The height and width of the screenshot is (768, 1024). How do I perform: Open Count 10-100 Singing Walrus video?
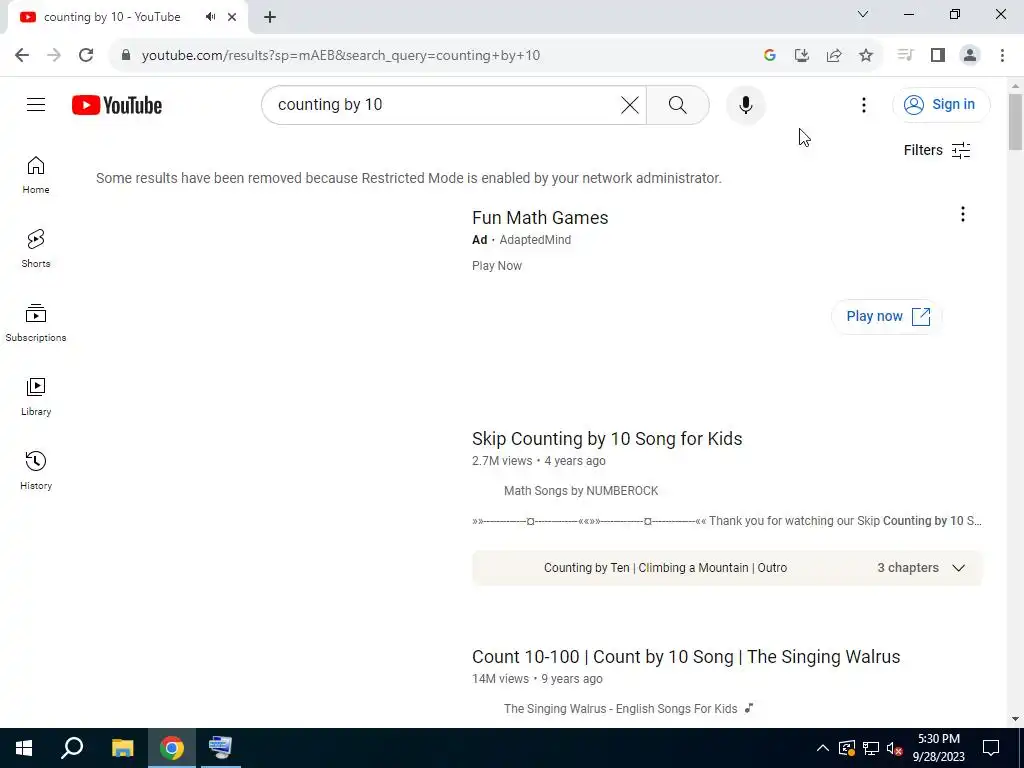tap(686, 656)
